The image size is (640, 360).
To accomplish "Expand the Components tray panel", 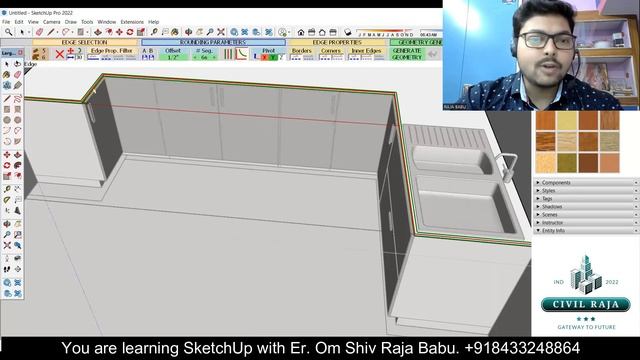I will 586,182.
